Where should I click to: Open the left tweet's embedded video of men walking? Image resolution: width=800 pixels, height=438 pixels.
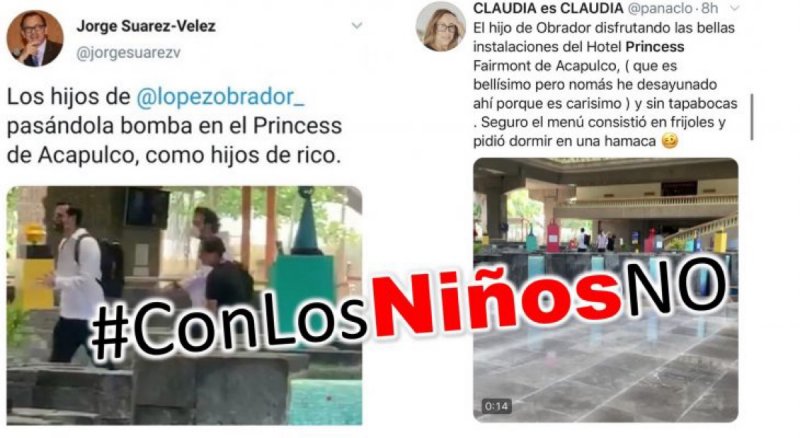[x=184, y=305]
